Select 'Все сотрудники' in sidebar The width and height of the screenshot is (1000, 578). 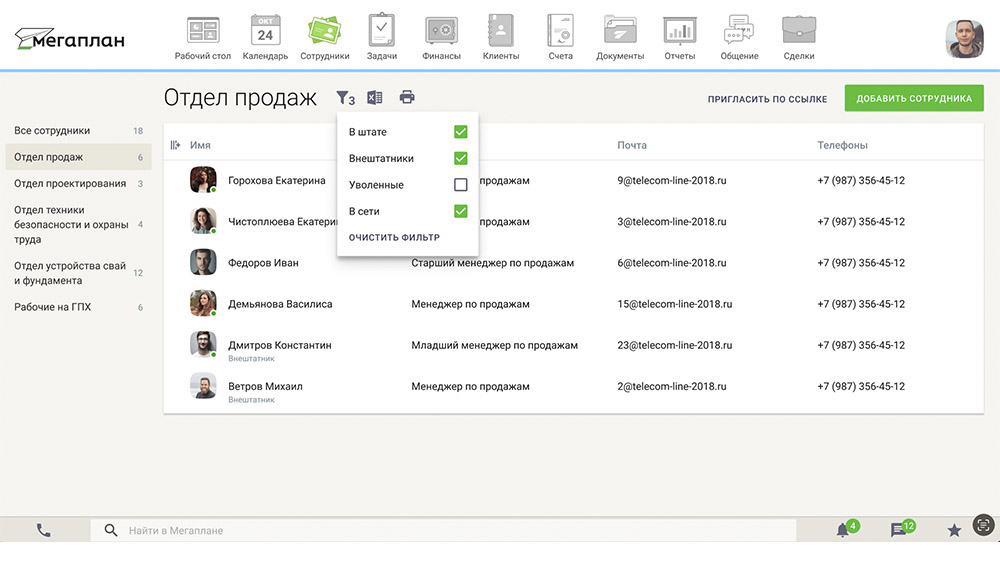52,131
